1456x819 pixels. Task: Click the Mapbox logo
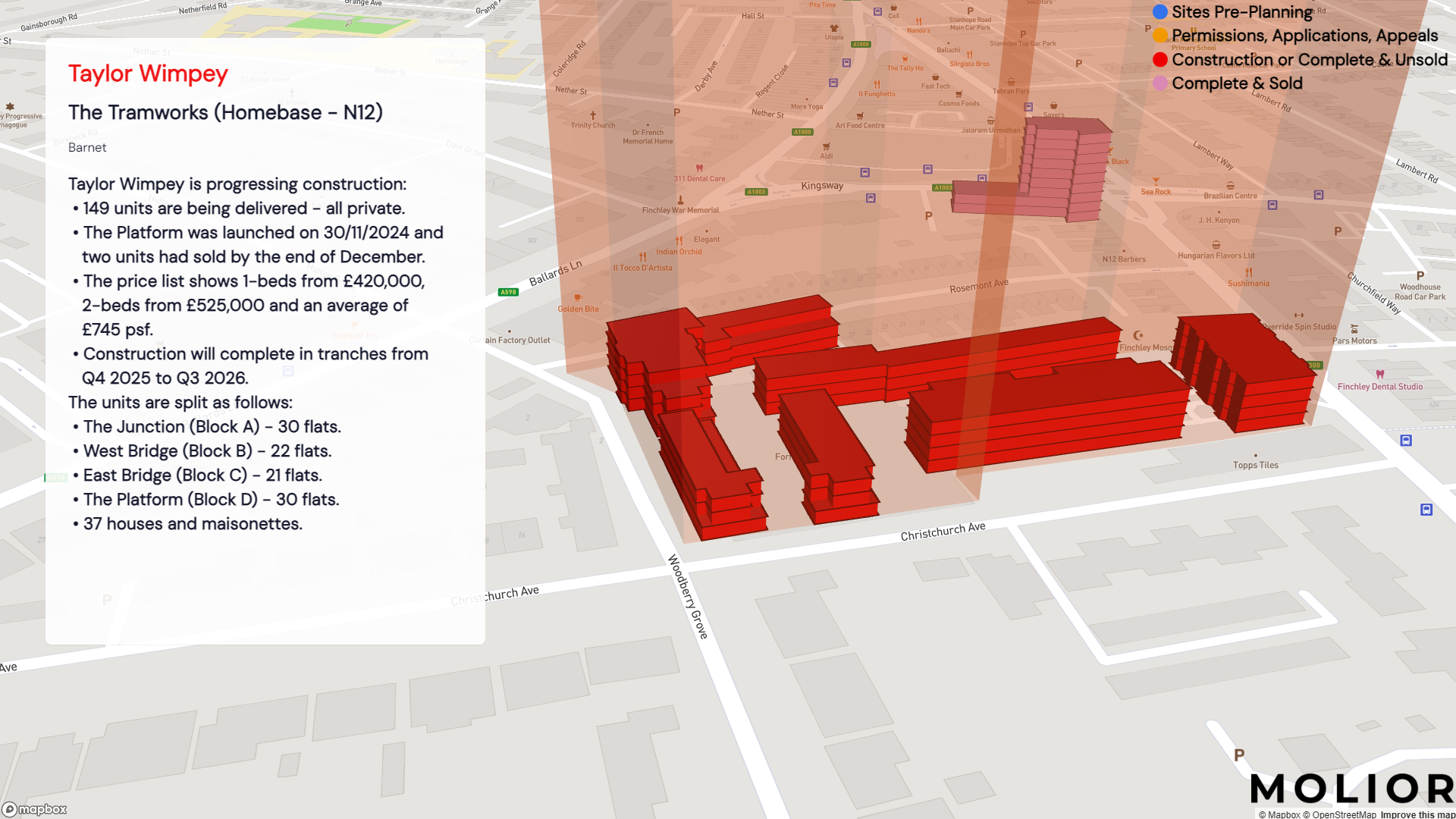point(34,809)
